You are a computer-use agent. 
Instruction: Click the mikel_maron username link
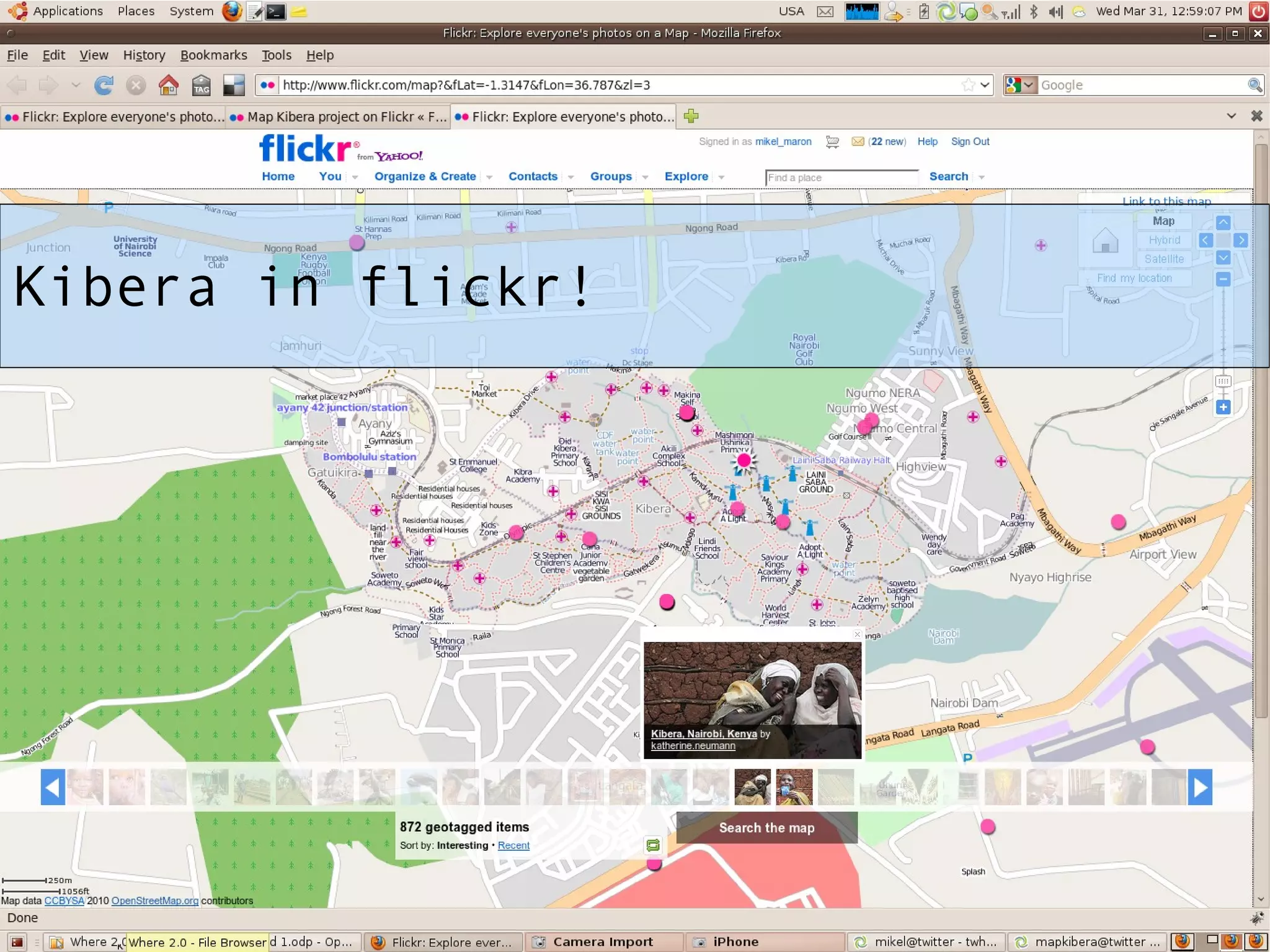pyautogui.click(x=783, y=141)
